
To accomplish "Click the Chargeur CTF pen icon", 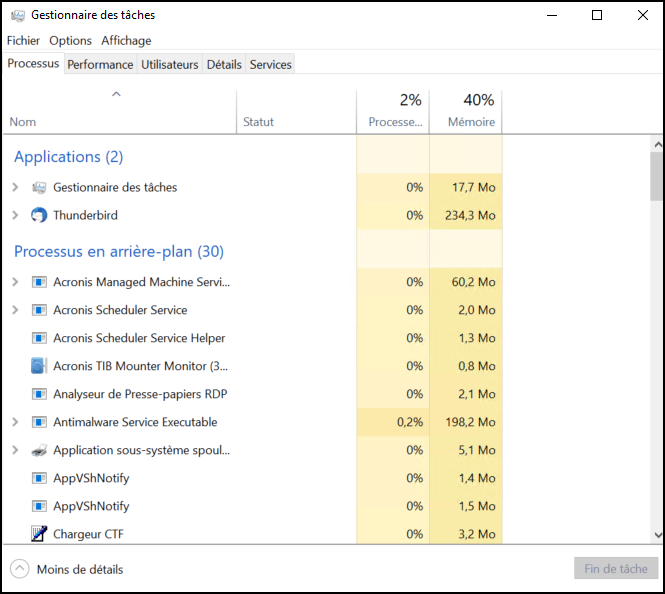I will click(x=39, y=534).
